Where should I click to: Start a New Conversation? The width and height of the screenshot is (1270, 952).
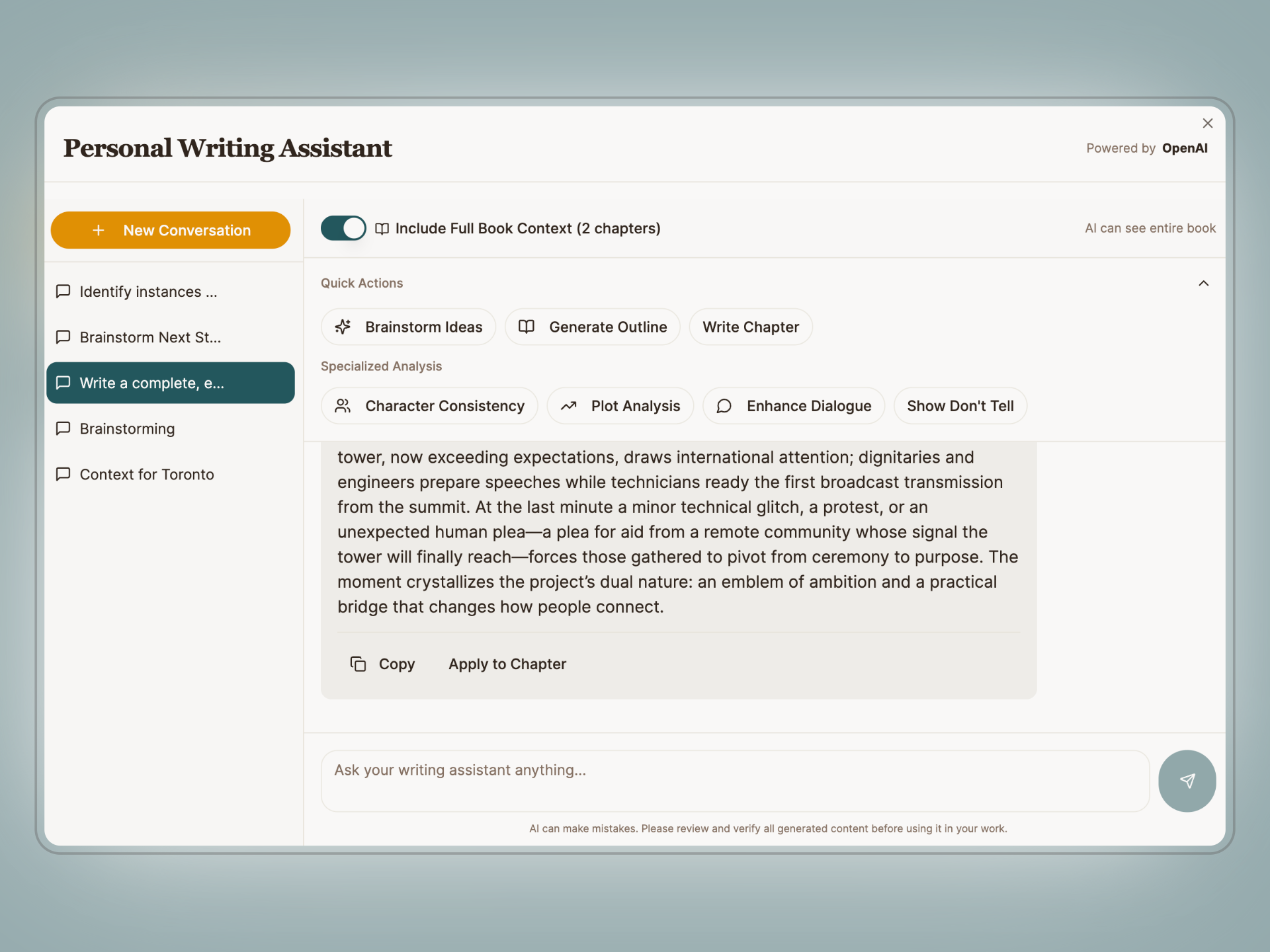tap(170, 230)
